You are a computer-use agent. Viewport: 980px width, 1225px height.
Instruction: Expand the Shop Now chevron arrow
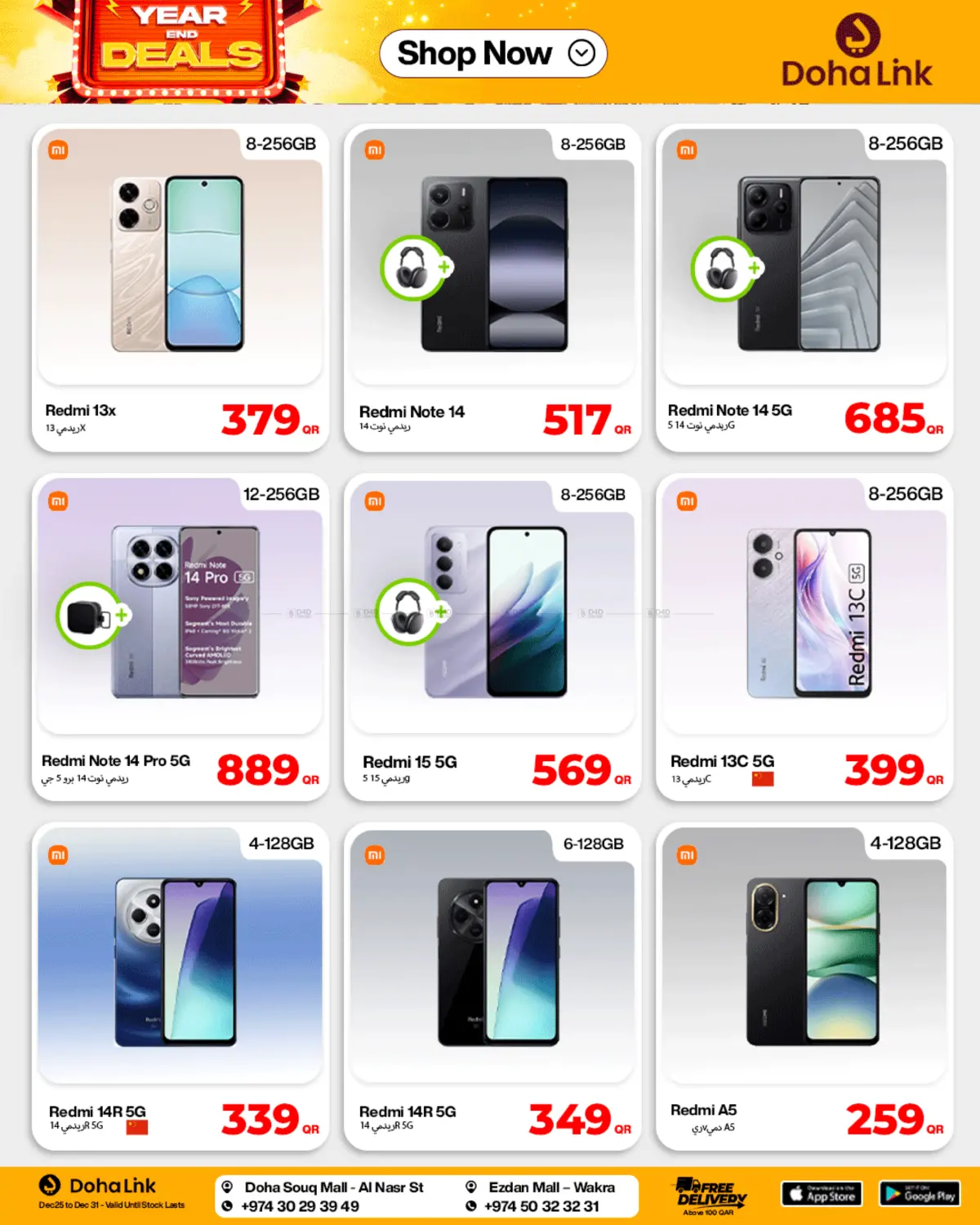[581, 54]
